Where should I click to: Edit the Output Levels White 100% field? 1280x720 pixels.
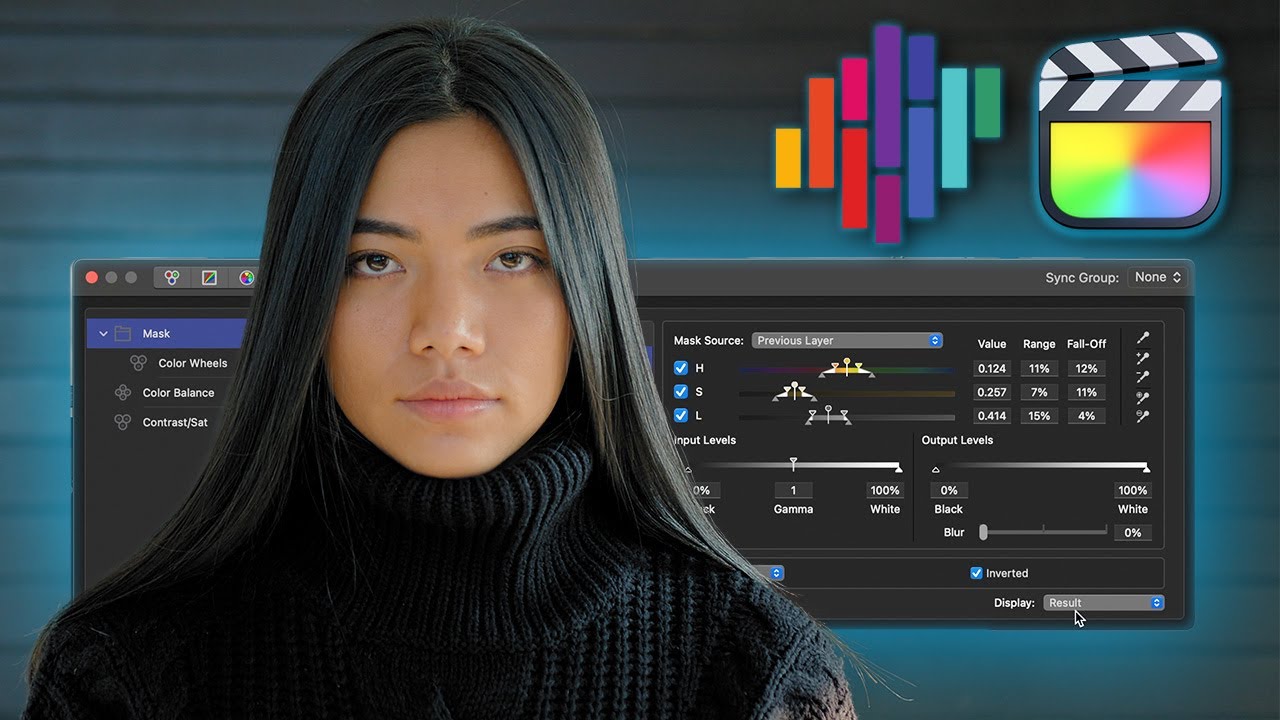point(1132,490)
